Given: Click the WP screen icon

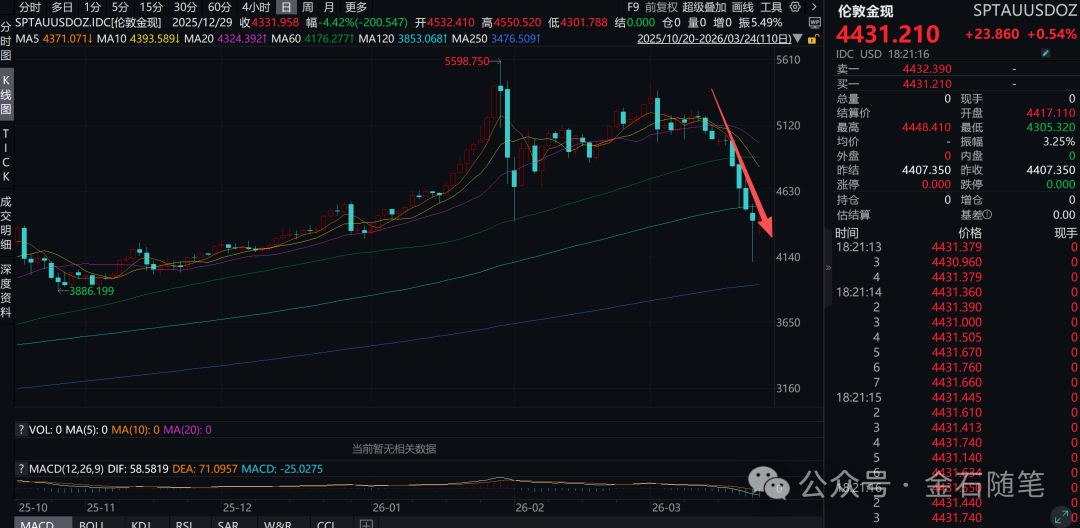Looking at the screenshot, I should point(815,22).
